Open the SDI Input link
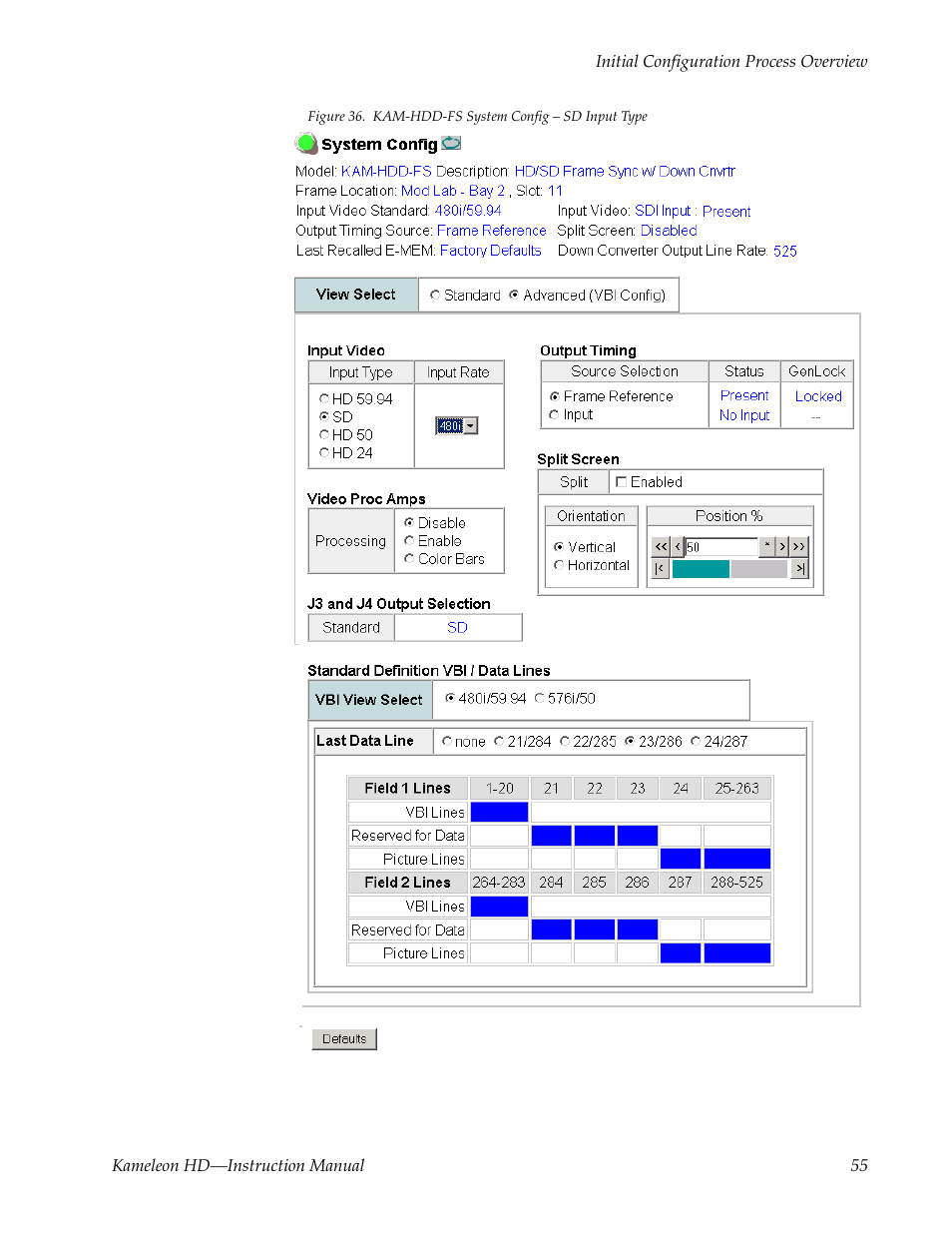 pos(663,211)
